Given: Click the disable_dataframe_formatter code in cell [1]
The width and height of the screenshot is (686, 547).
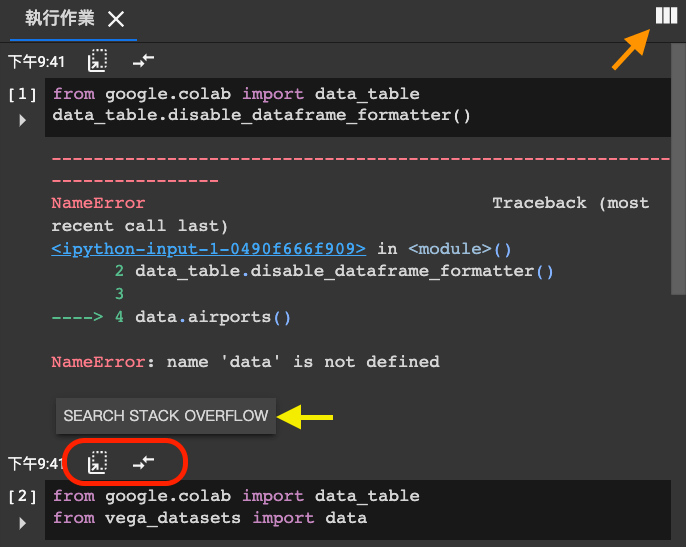Looking at the screenshot, I should click(x=261, y=115).
